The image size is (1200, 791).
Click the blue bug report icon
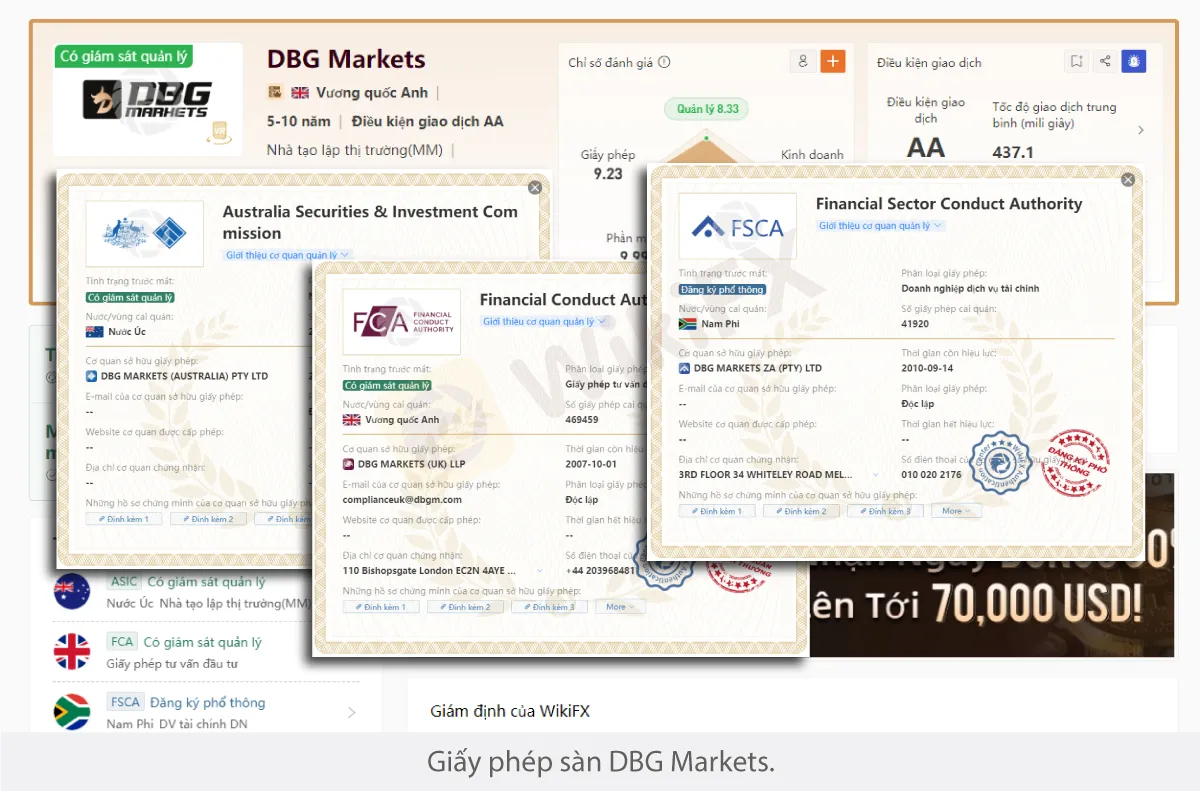pyautogui.click(x=1133, y=61)
